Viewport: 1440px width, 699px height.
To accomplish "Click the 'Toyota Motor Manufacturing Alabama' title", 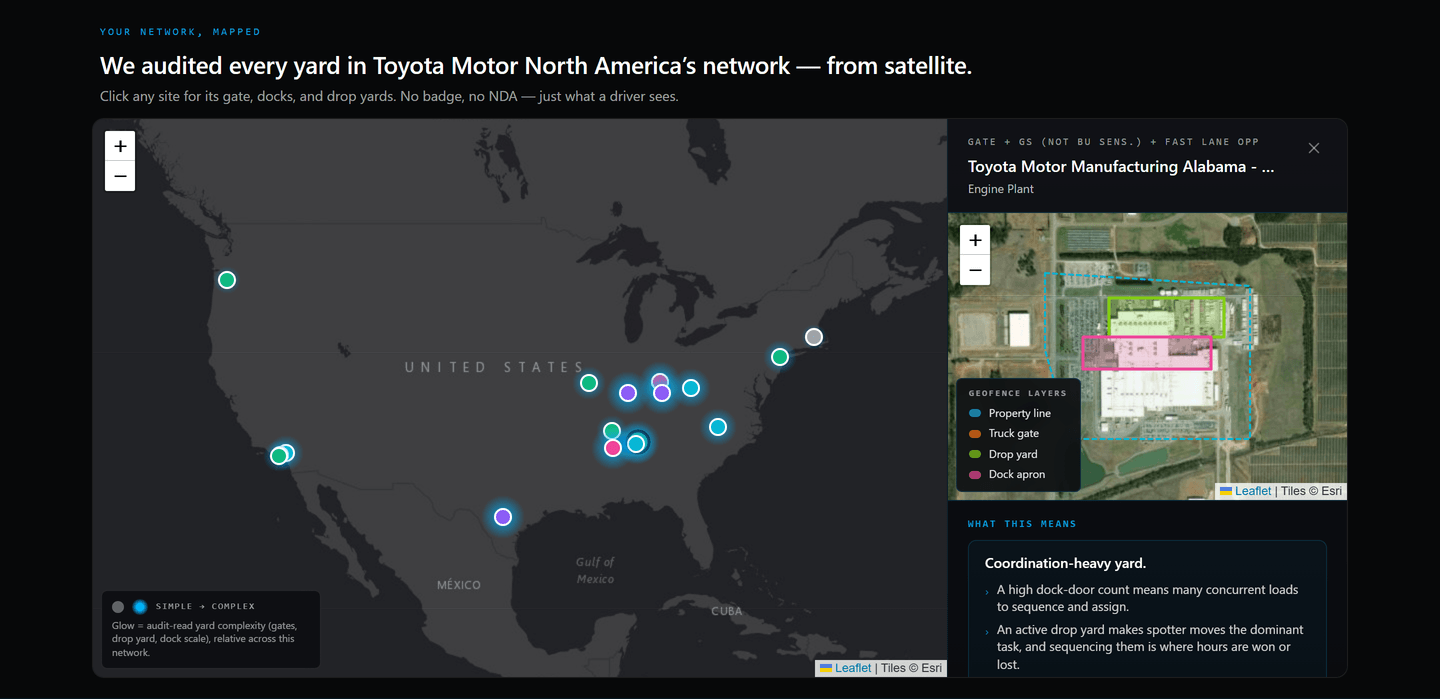I will 1121,167.
